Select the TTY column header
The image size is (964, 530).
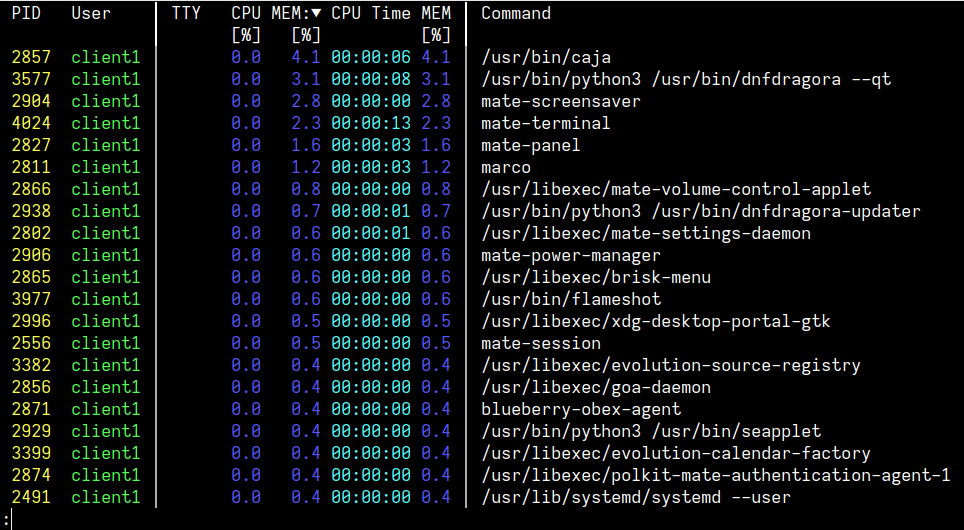coord(186,13)
